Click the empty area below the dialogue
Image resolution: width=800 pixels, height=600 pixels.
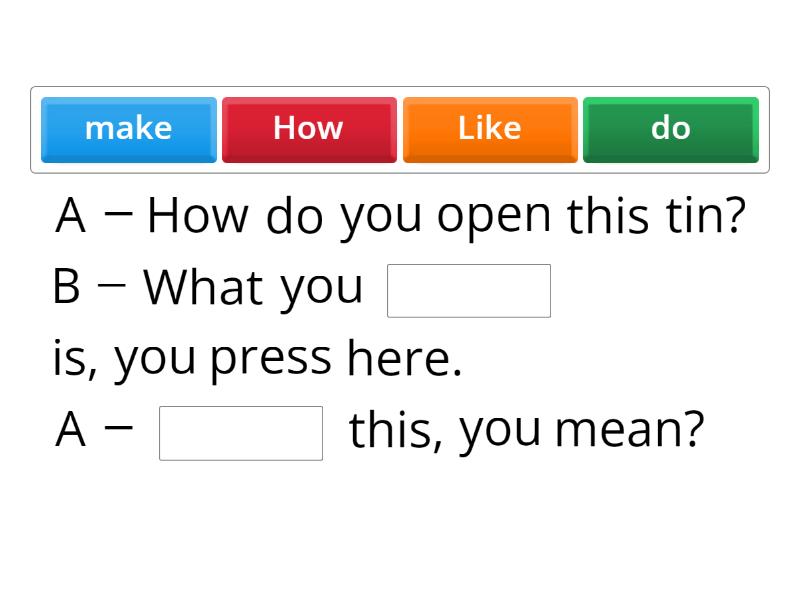pos(400,530)
